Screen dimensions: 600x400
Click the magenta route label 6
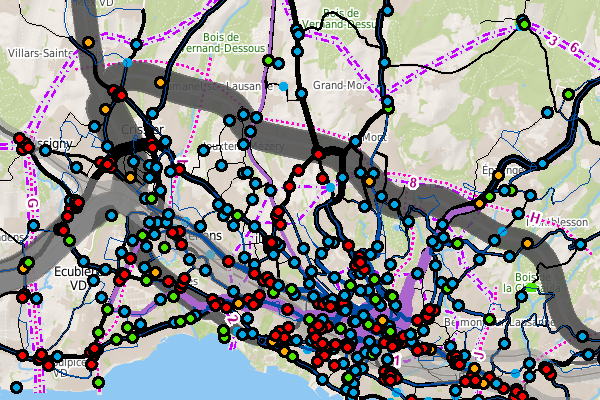click(575, 48)
